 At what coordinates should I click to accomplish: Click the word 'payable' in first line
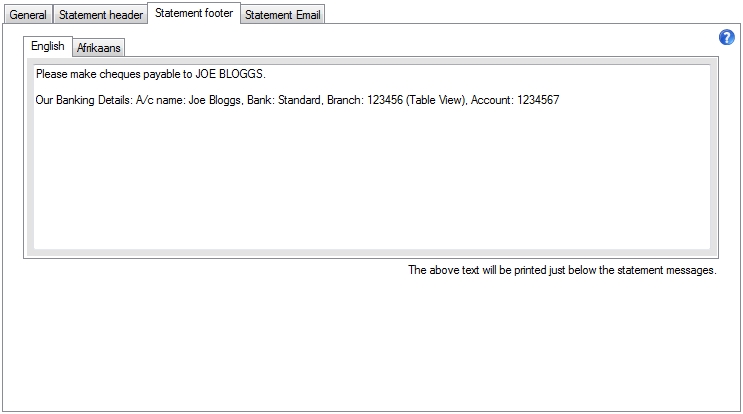point(162,74)
